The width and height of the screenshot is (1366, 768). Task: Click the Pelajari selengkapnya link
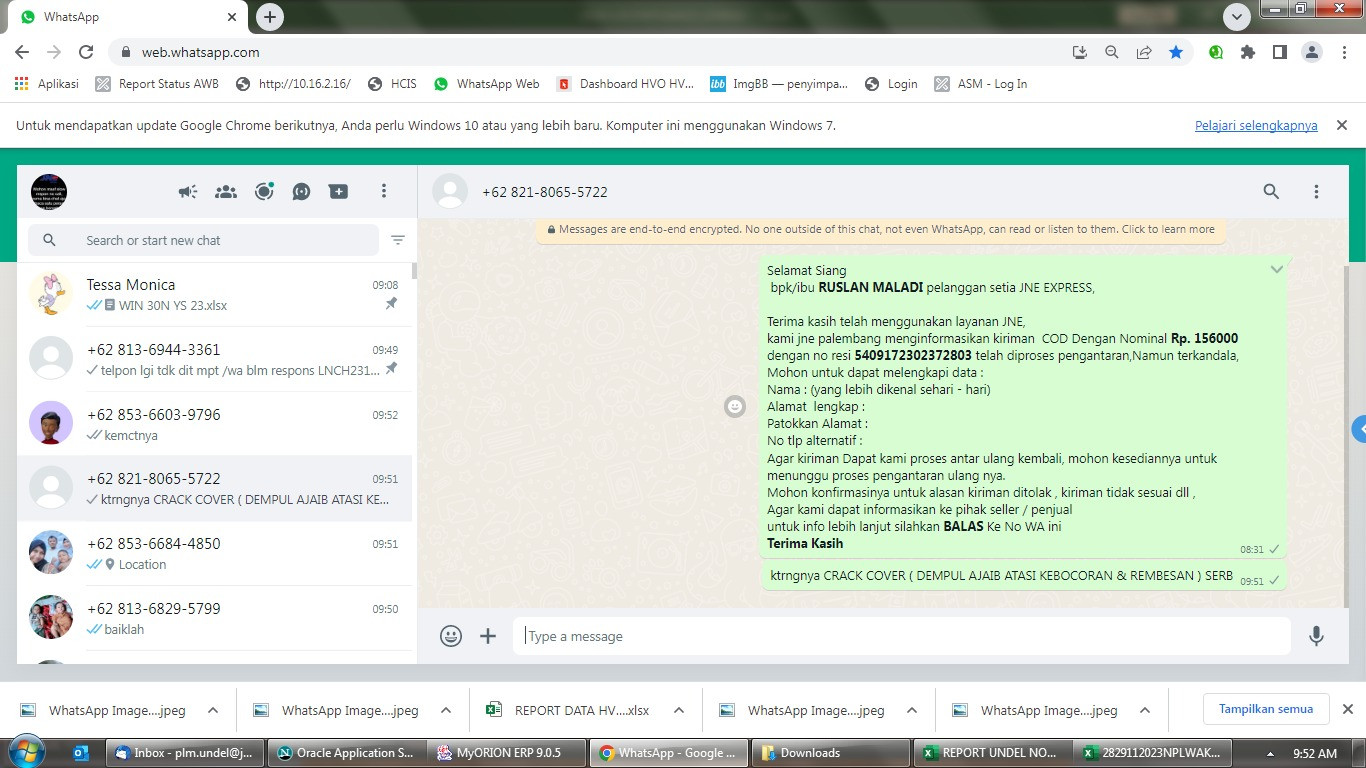click(1256, 125)
